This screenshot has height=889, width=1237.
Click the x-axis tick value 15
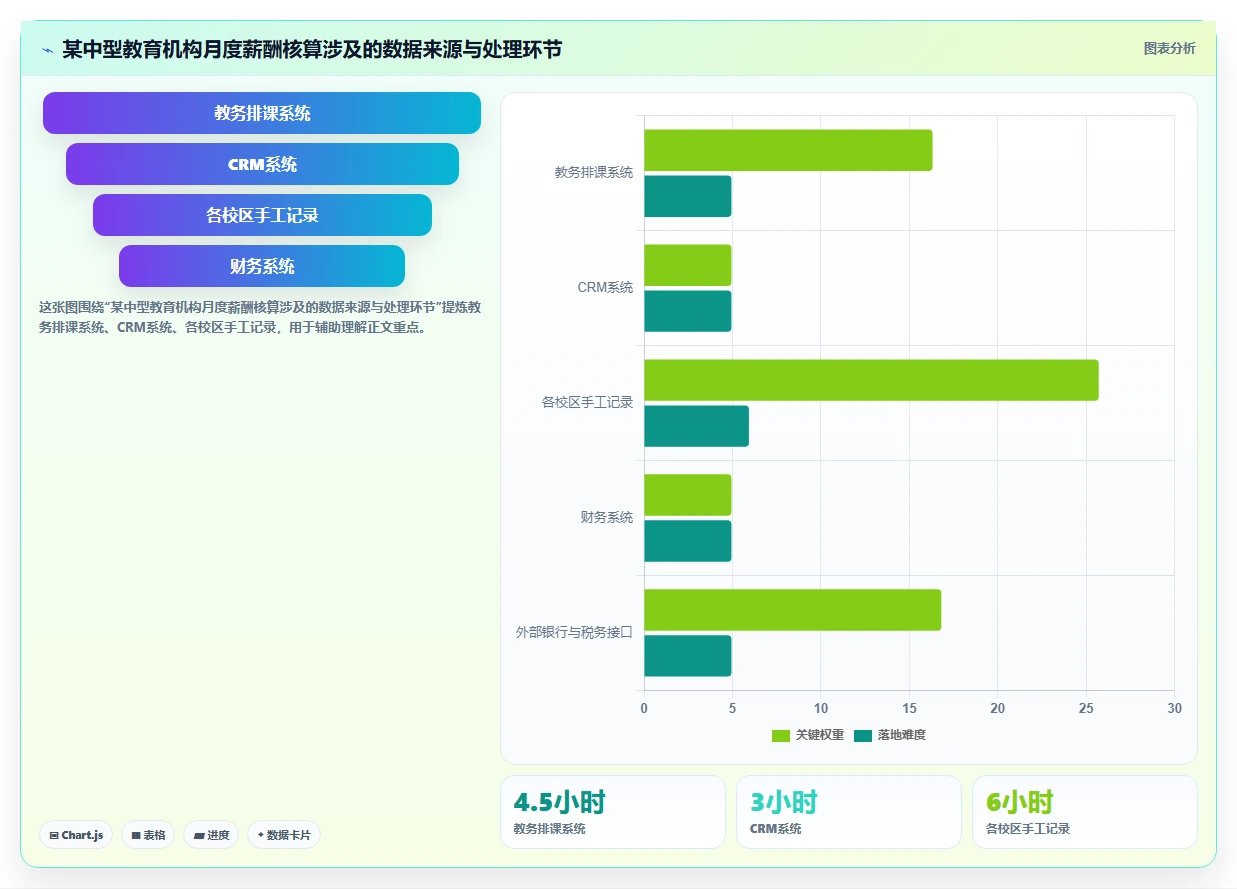point(909,708)
